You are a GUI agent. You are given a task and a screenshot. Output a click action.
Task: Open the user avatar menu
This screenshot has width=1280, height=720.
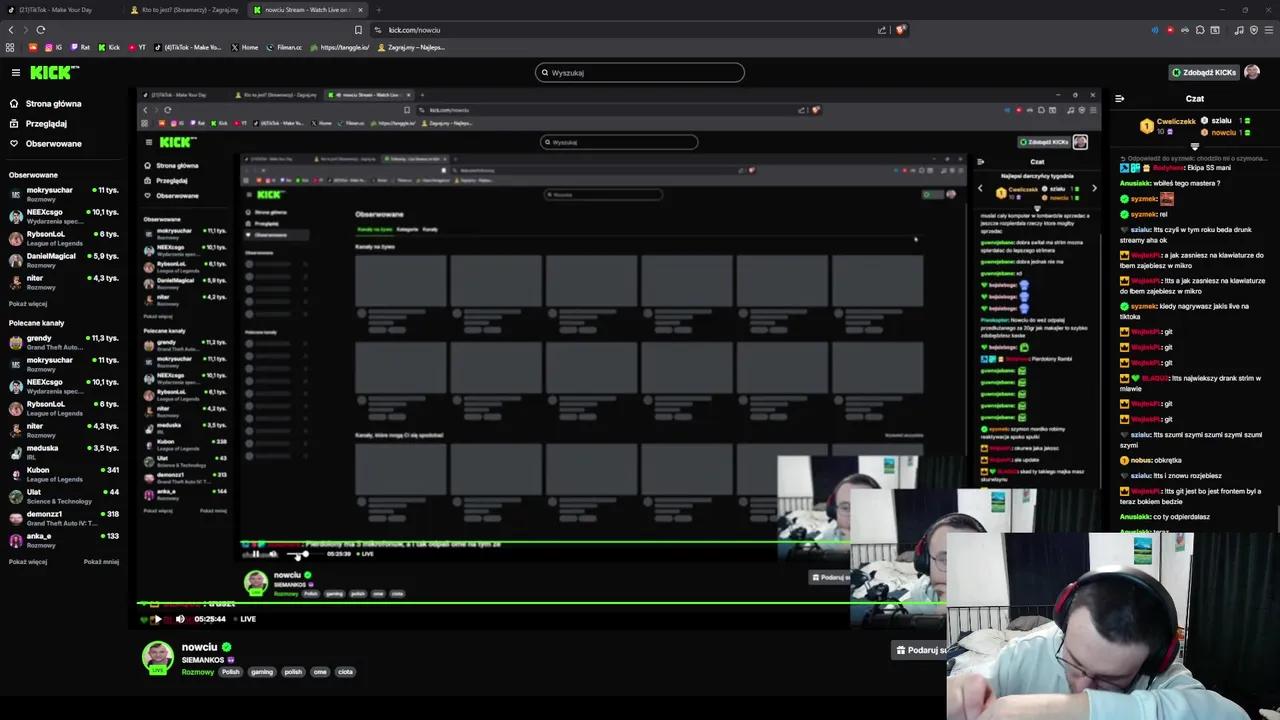[1252, 72]
